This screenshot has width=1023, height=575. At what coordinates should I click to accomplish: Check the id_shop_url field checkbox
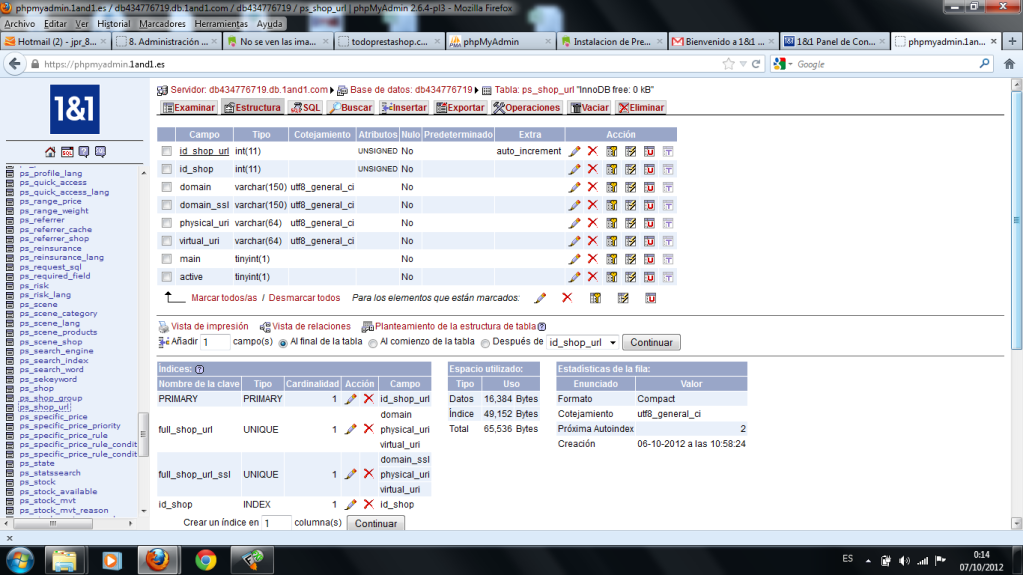point(167,151)
